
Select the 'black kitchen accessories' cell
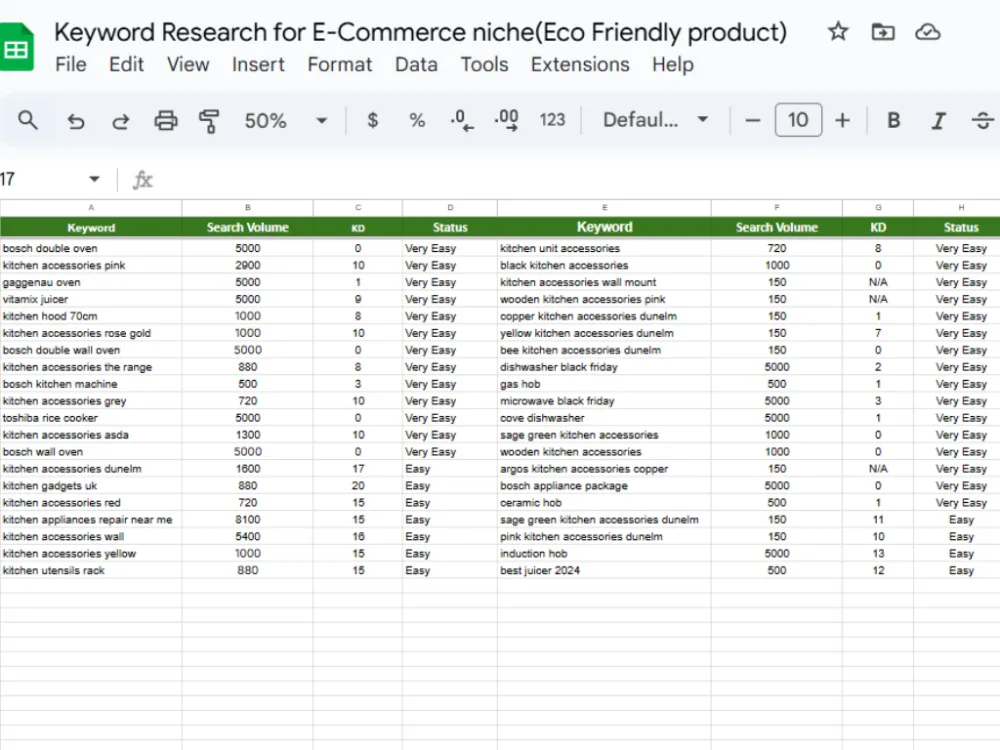point(605,265)
